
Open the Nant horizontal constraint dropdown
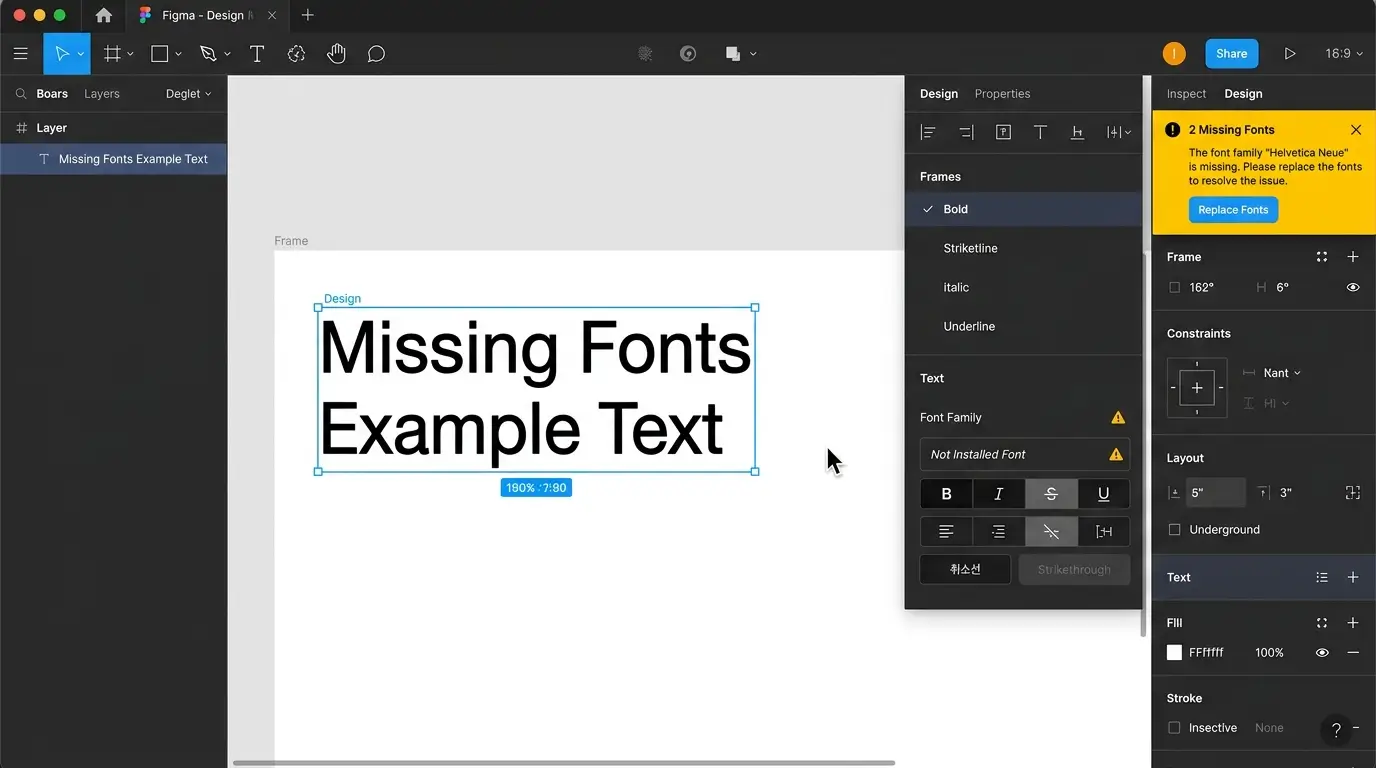click(1282, 373)
